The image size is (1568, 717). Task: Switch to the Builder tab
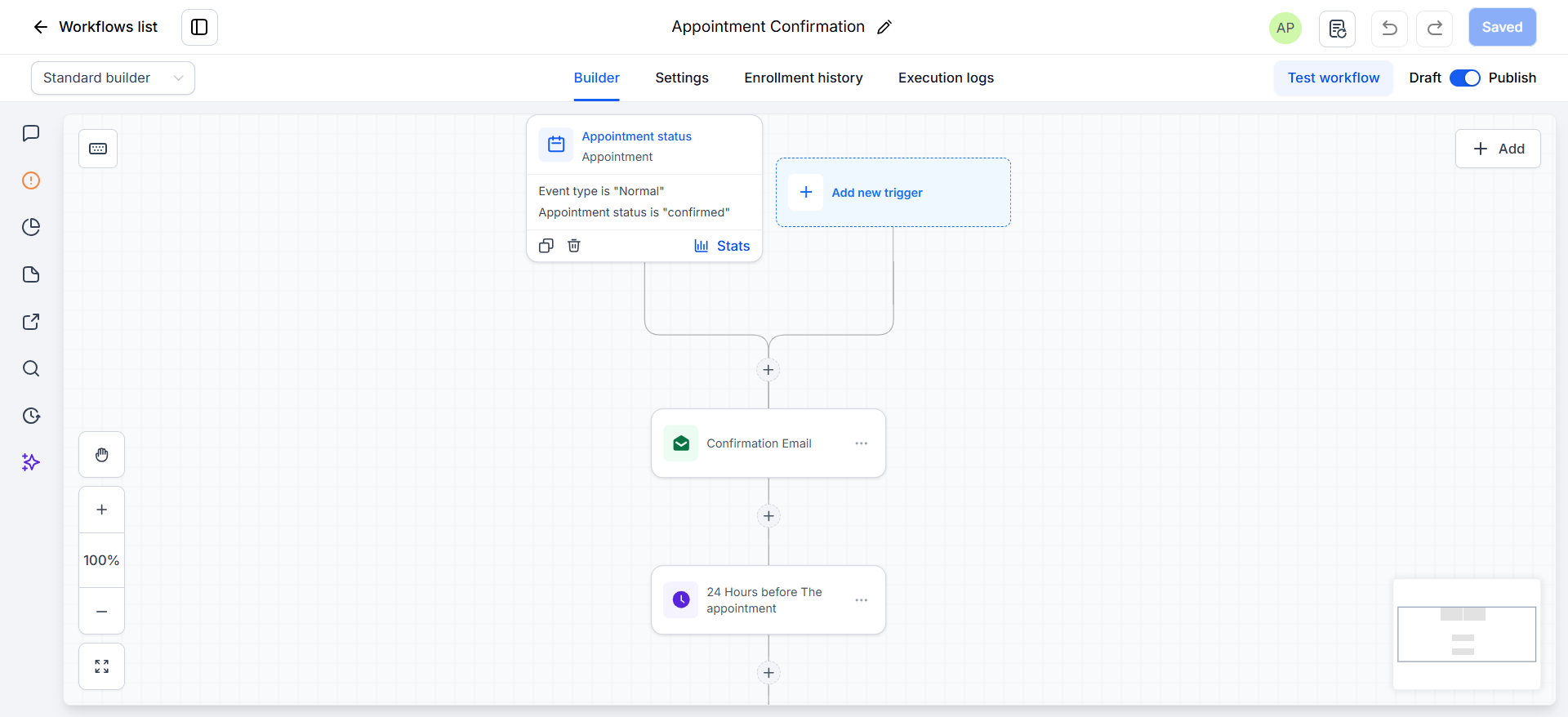tap(596, 78)
